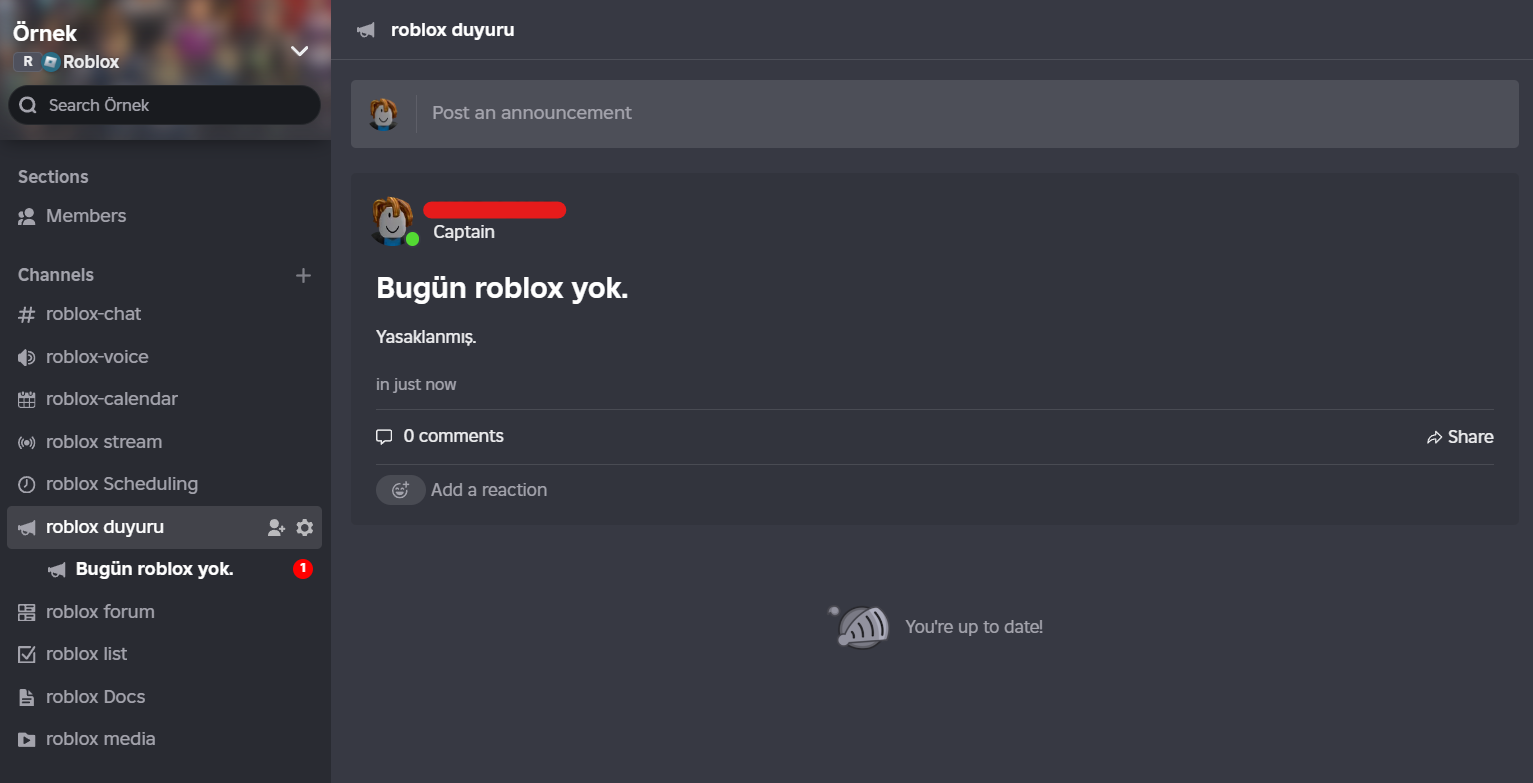Click the Share arrow icon
The height and width of the screenshot is (783, 1533).
(1435, 438)
